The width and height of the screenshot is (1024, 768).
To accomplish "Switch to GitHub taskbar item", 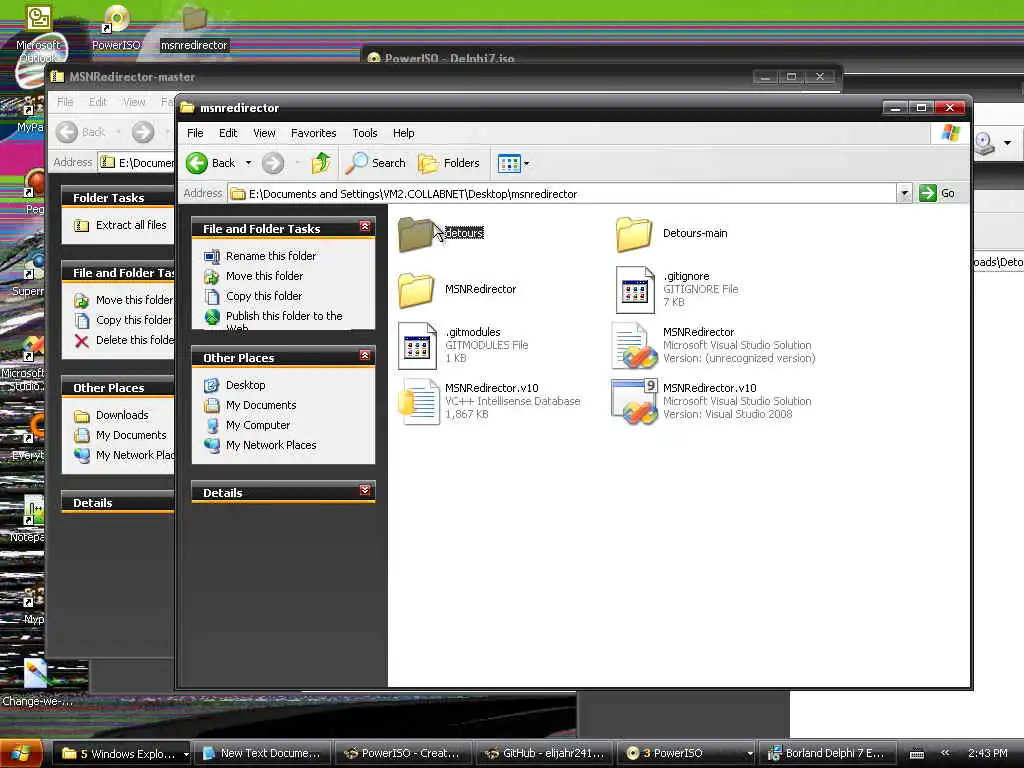I will coord(545,754).
